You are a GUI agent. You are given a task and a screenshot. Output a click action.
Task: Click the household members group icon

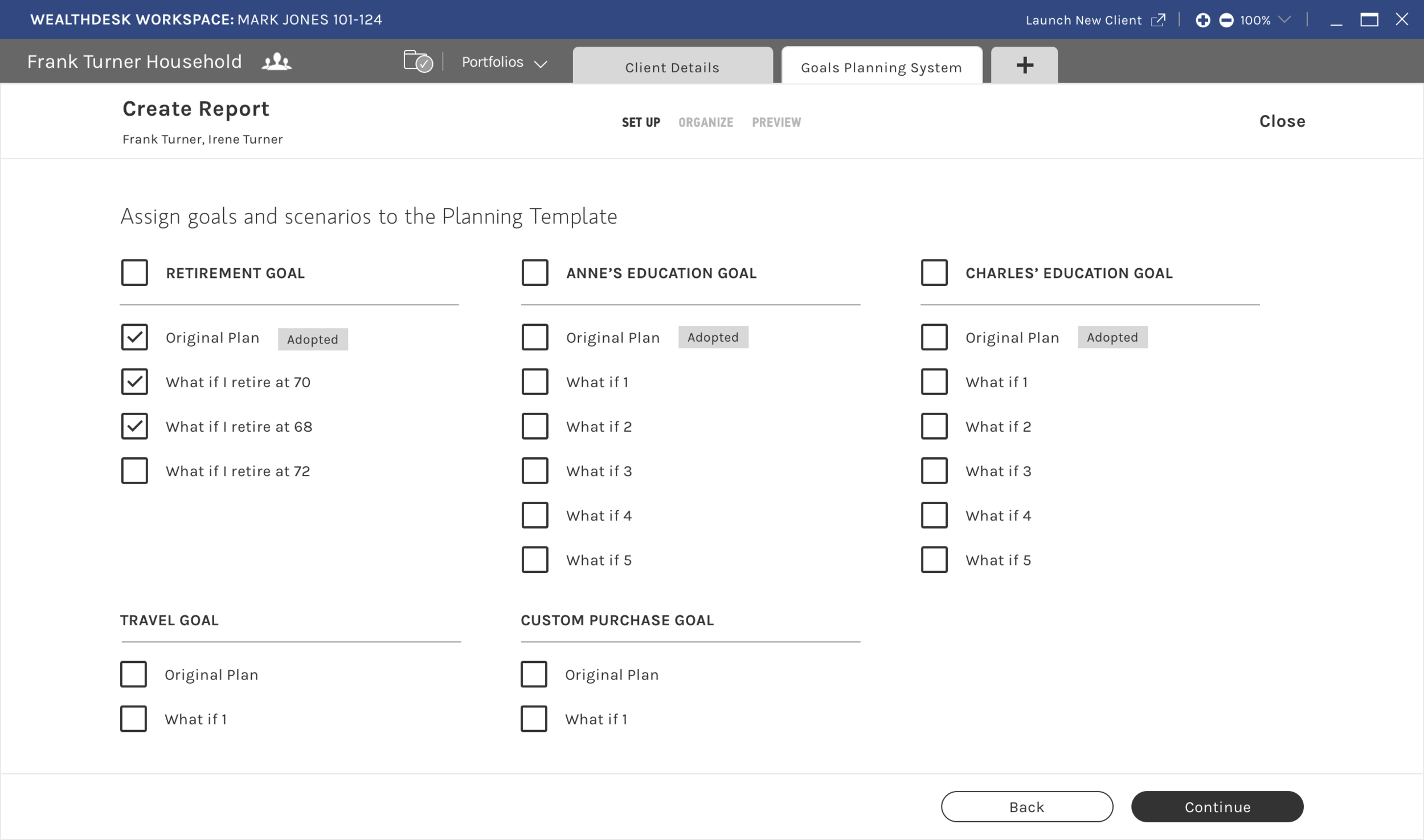[276, 62]
